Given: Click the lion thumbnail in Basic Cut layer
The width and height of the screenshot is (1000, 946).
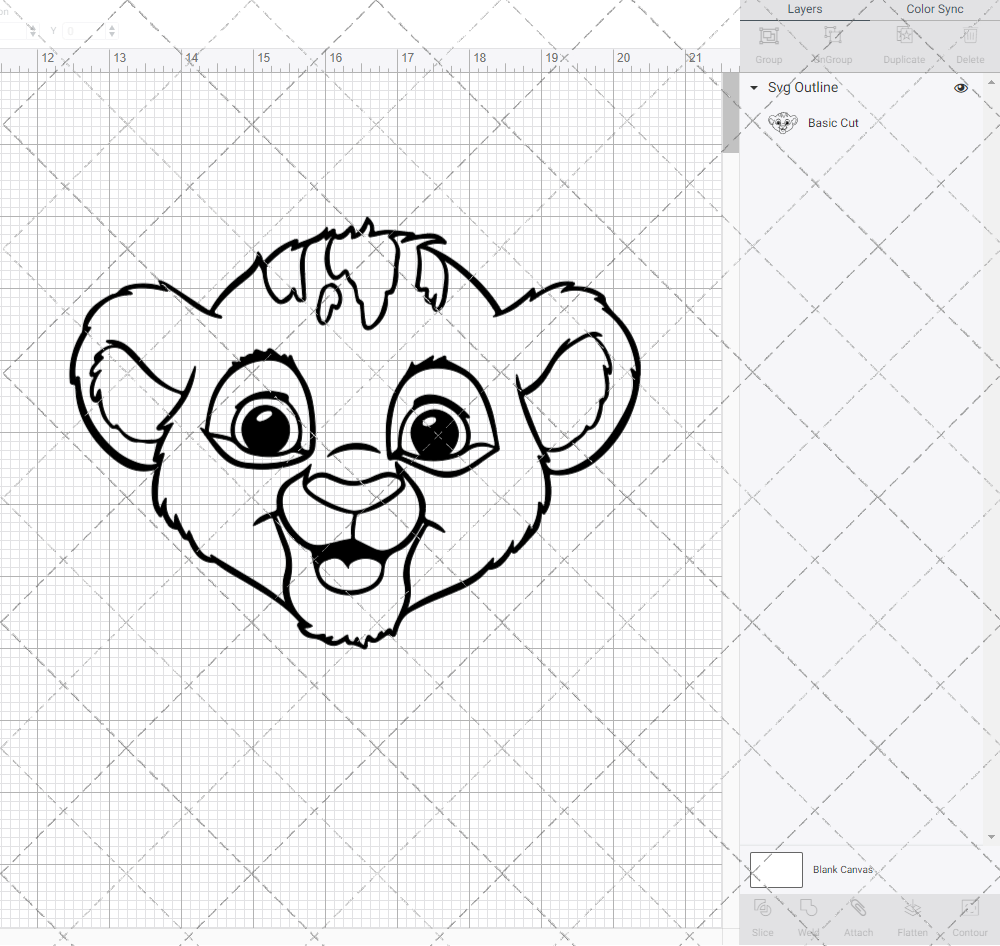Looking at the screenshot, I should 782,123.
